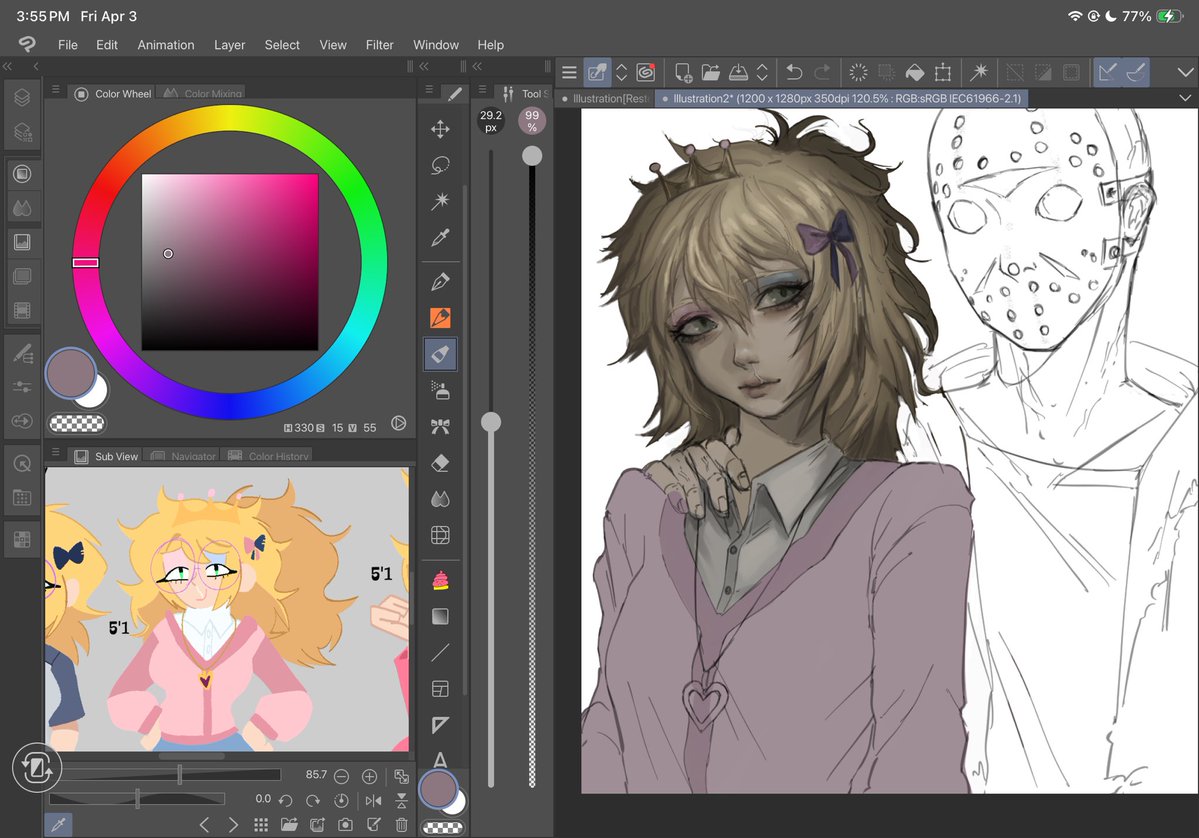This screenshot has height=838, width=1199.
Task: Import image with sub view camera icon
Action: pos(345,825)
